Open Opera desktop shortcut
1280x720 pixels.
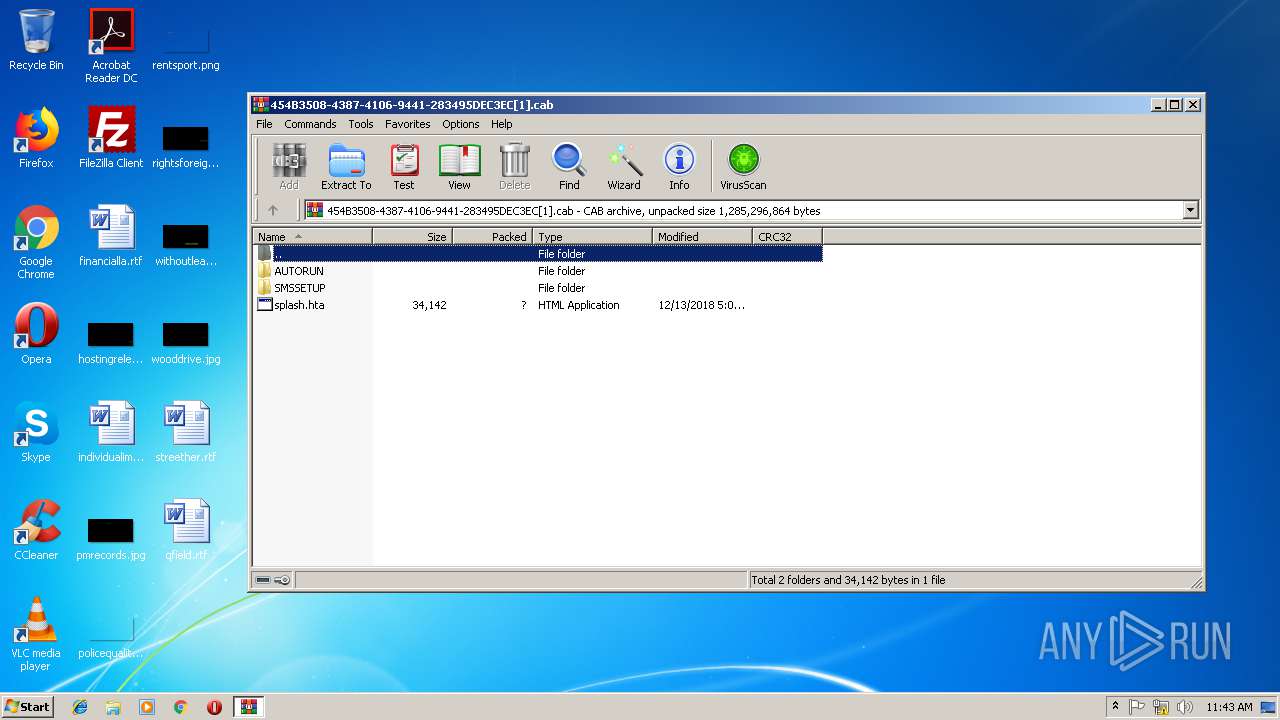point(36,334)
